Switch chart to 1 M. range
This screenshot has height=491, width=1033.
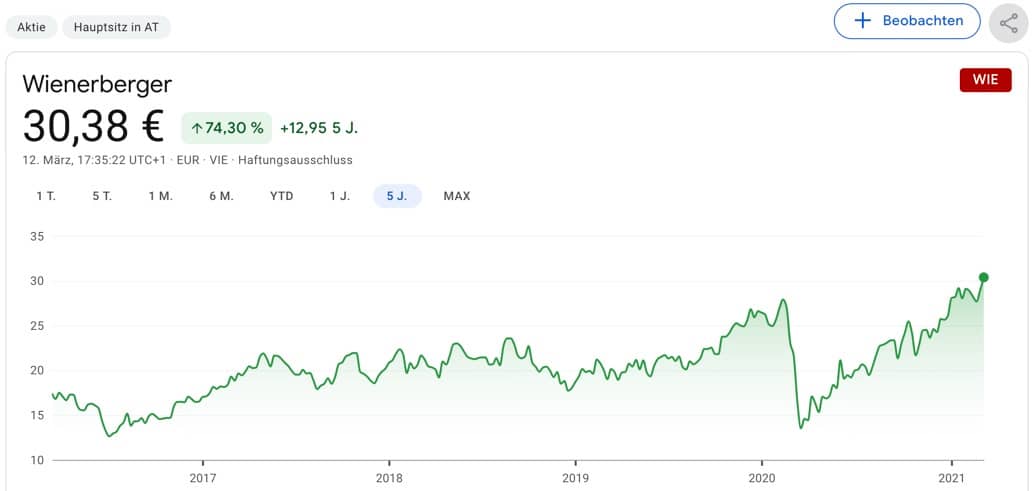[x=161, y=196]
